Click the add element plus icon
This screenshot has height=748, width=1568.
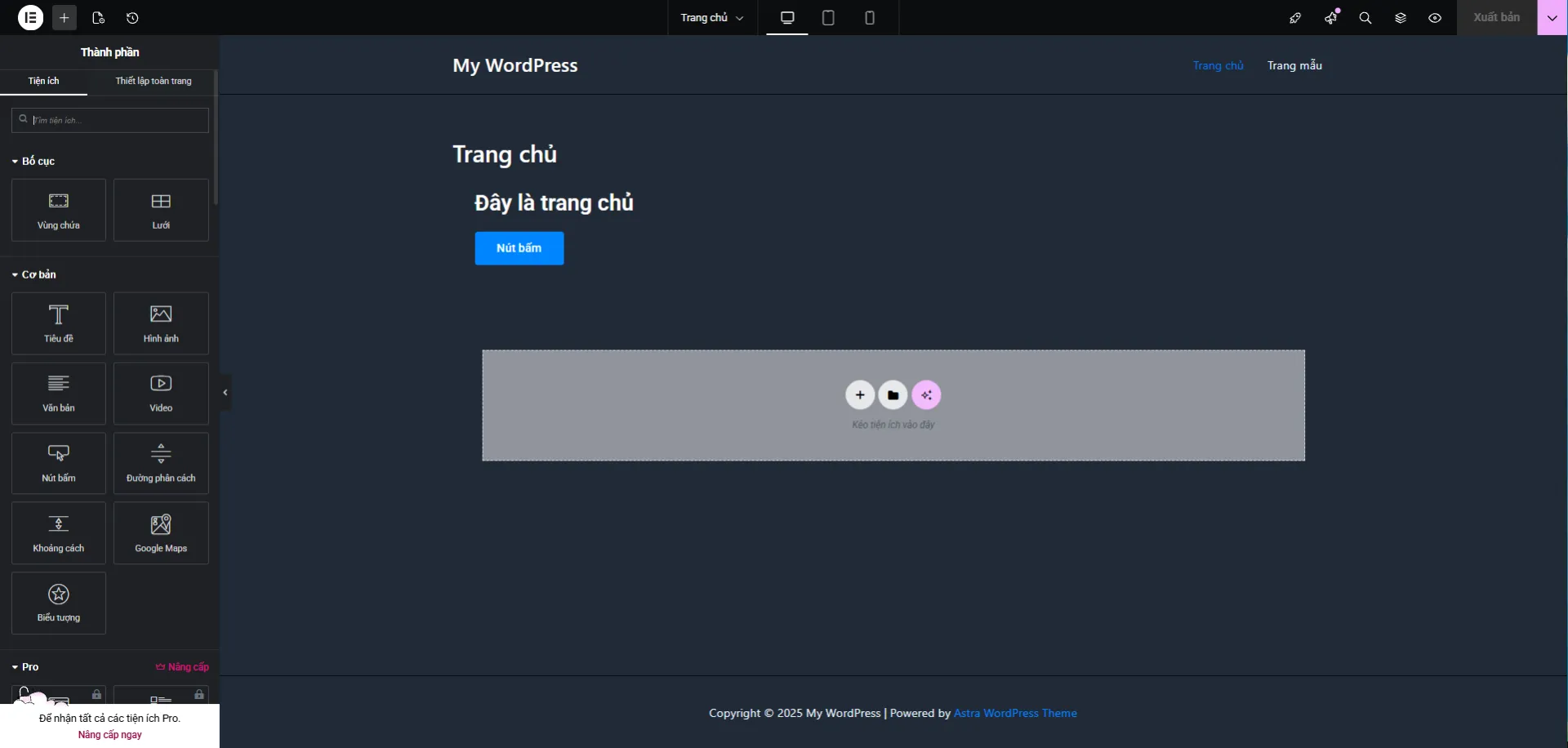[x=65, y=17]
